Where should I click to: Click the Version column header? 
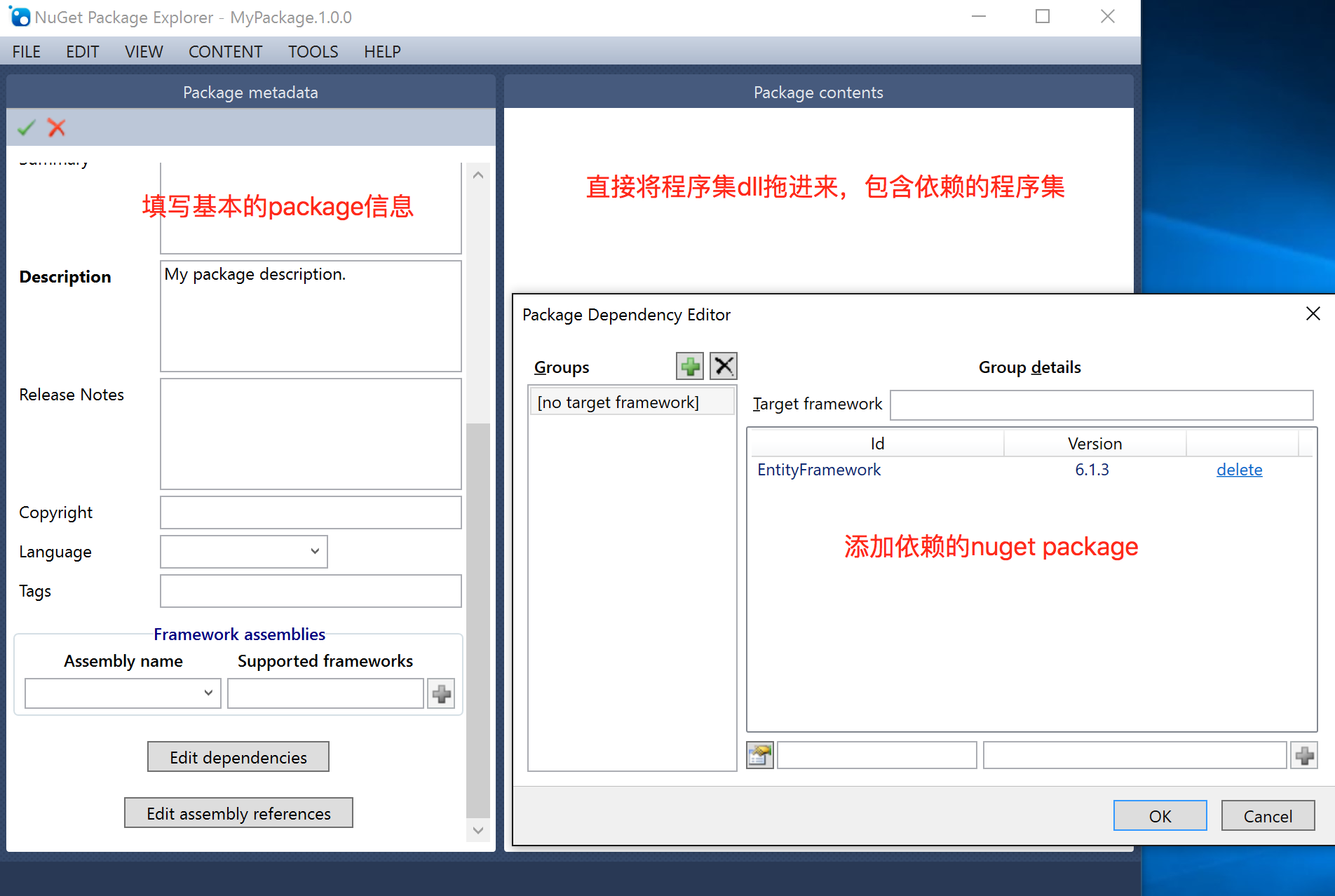point(1095,444)
